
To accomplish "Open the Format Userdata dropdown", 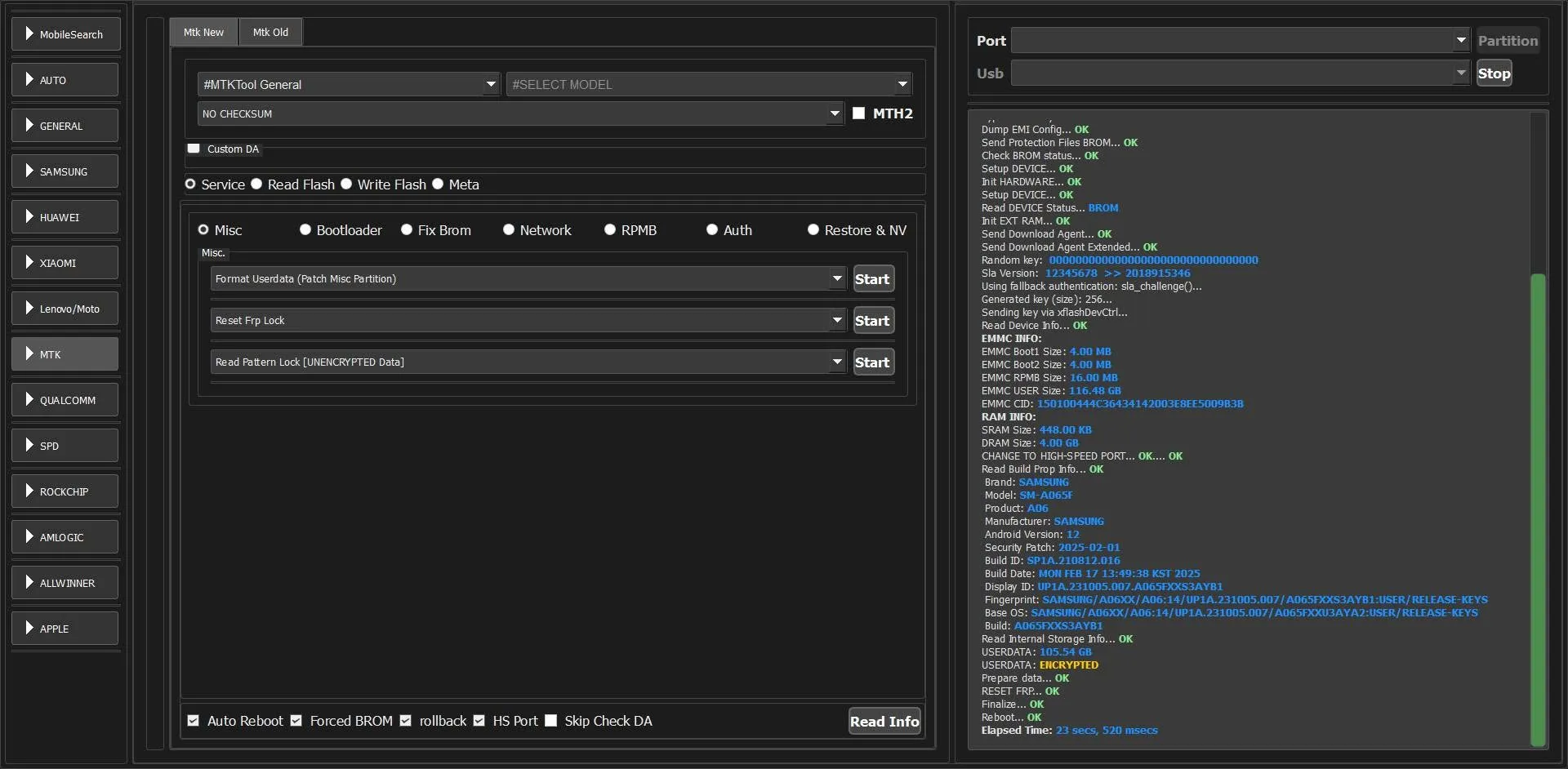I will (x=528, y=278).
